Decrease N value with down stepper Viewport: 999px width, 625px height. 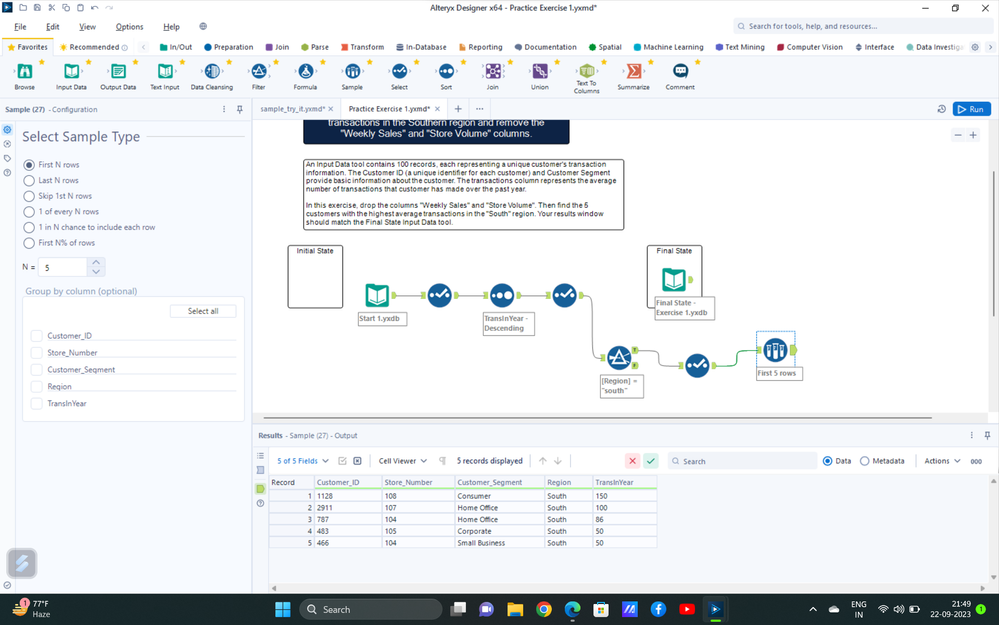pyautogui.click(x=96, y=271)
